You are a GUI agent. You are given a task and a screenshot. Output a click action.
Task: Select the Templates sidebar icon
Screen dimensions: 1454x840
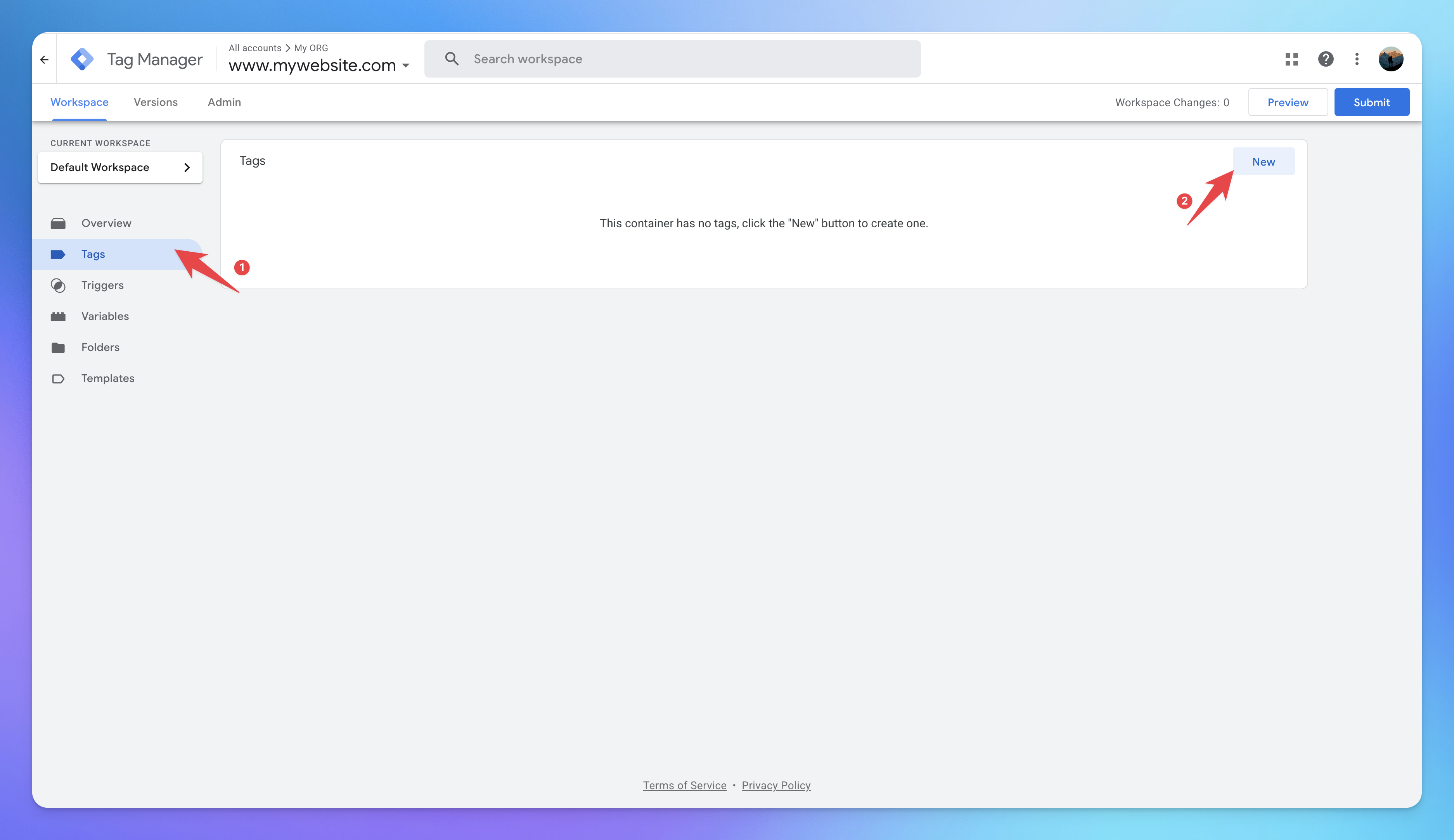tap(58, 379)
